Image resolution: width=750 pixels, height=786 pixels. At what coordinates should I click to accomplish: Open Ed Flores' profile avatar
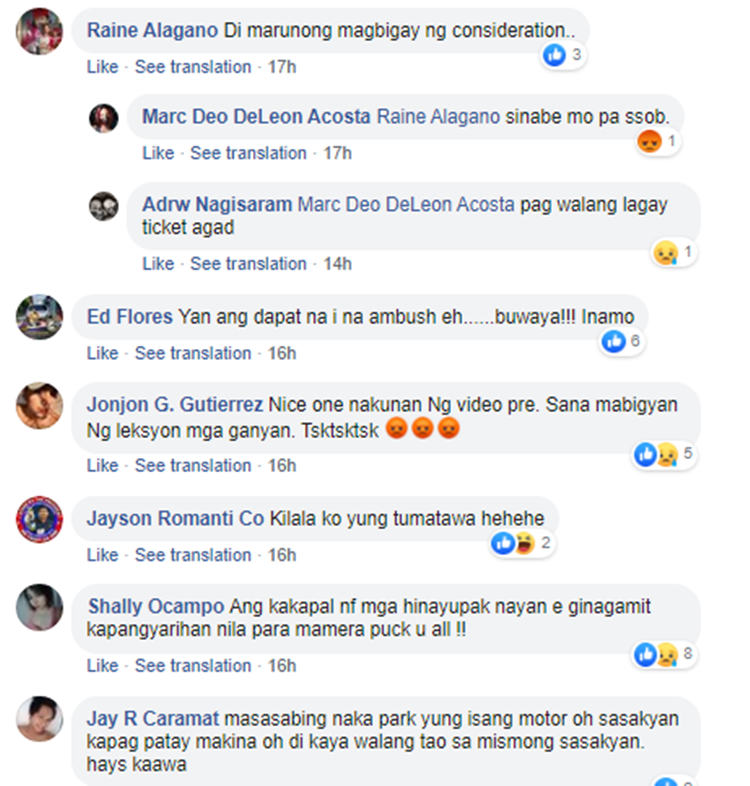(x=40, y=317)
